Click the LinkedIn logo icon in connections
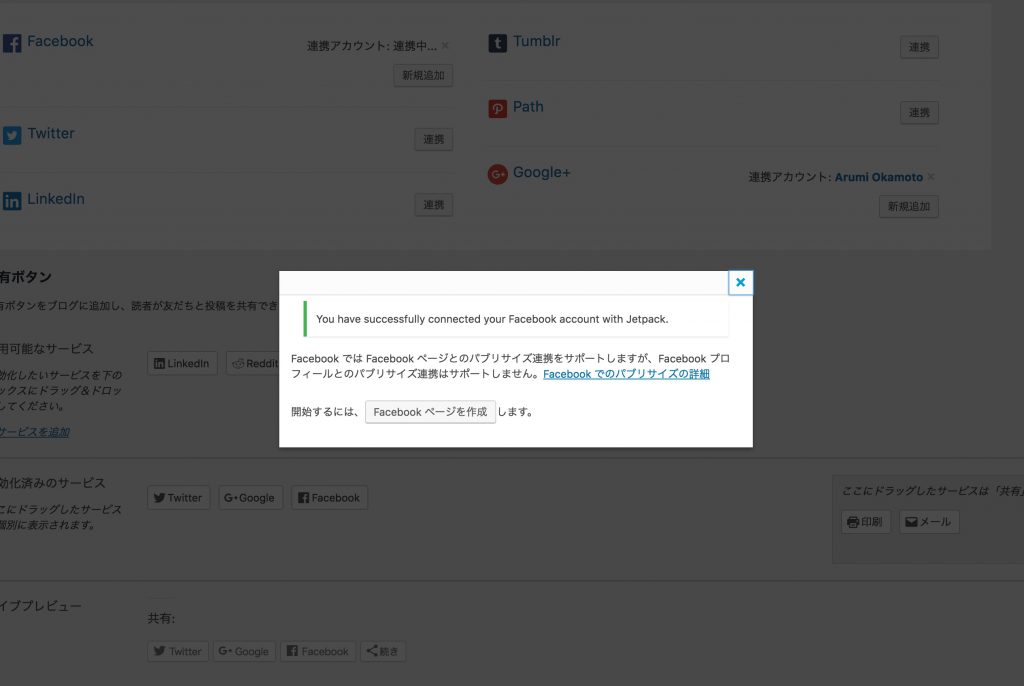This screenshot has height=686, width=1024. point(12,201)
